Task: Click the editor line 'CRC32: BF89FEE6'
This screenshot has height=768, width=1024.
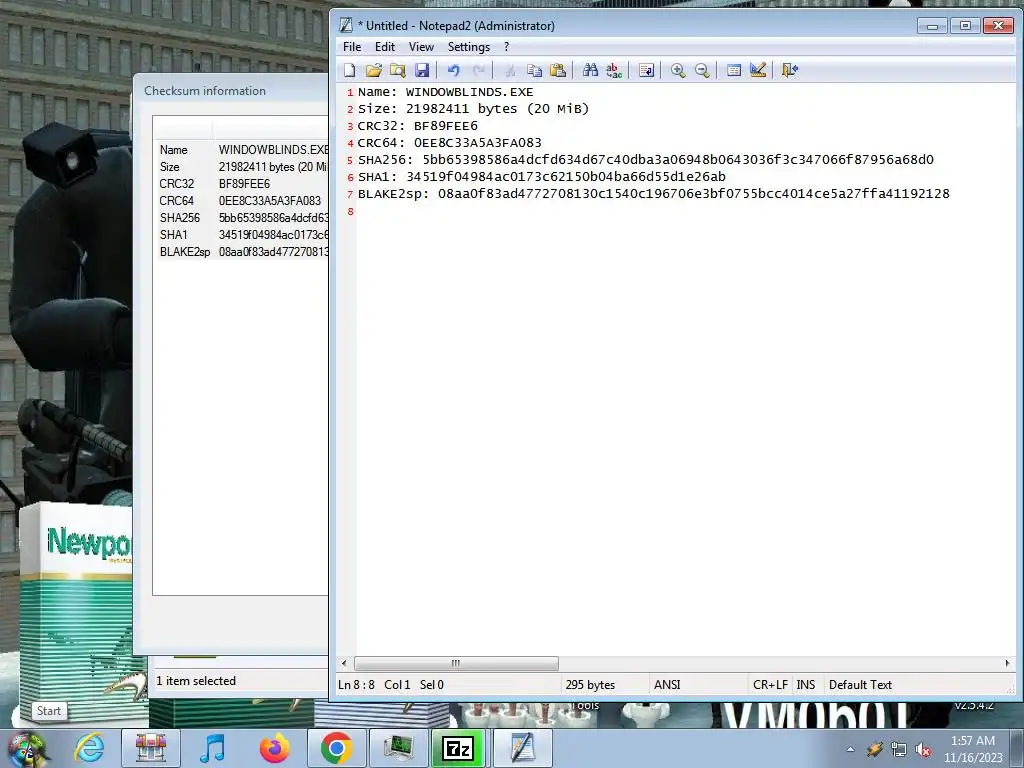Action: pos(418,126)
